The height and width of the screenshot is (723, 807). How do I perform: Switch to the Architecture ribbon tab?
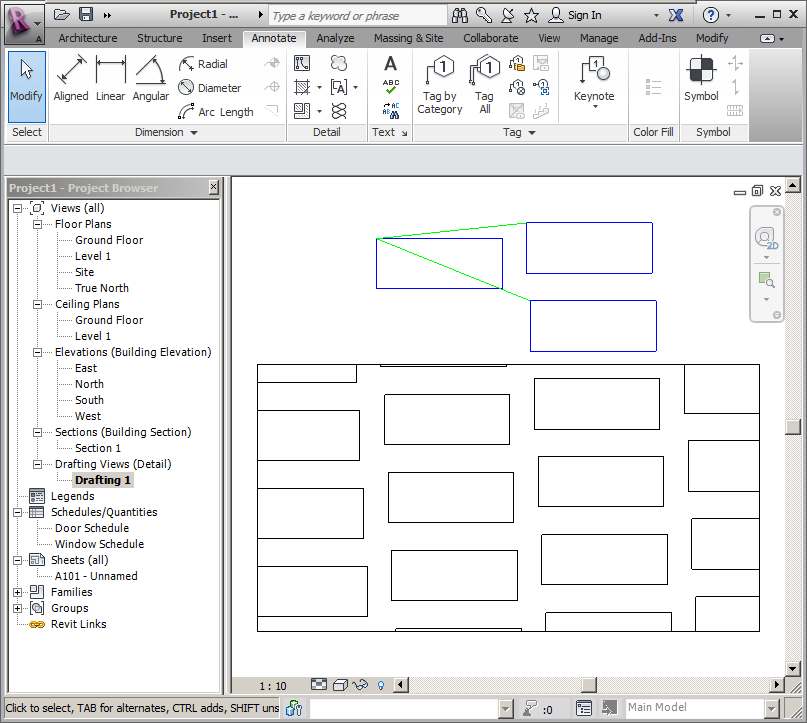[87, 38]
